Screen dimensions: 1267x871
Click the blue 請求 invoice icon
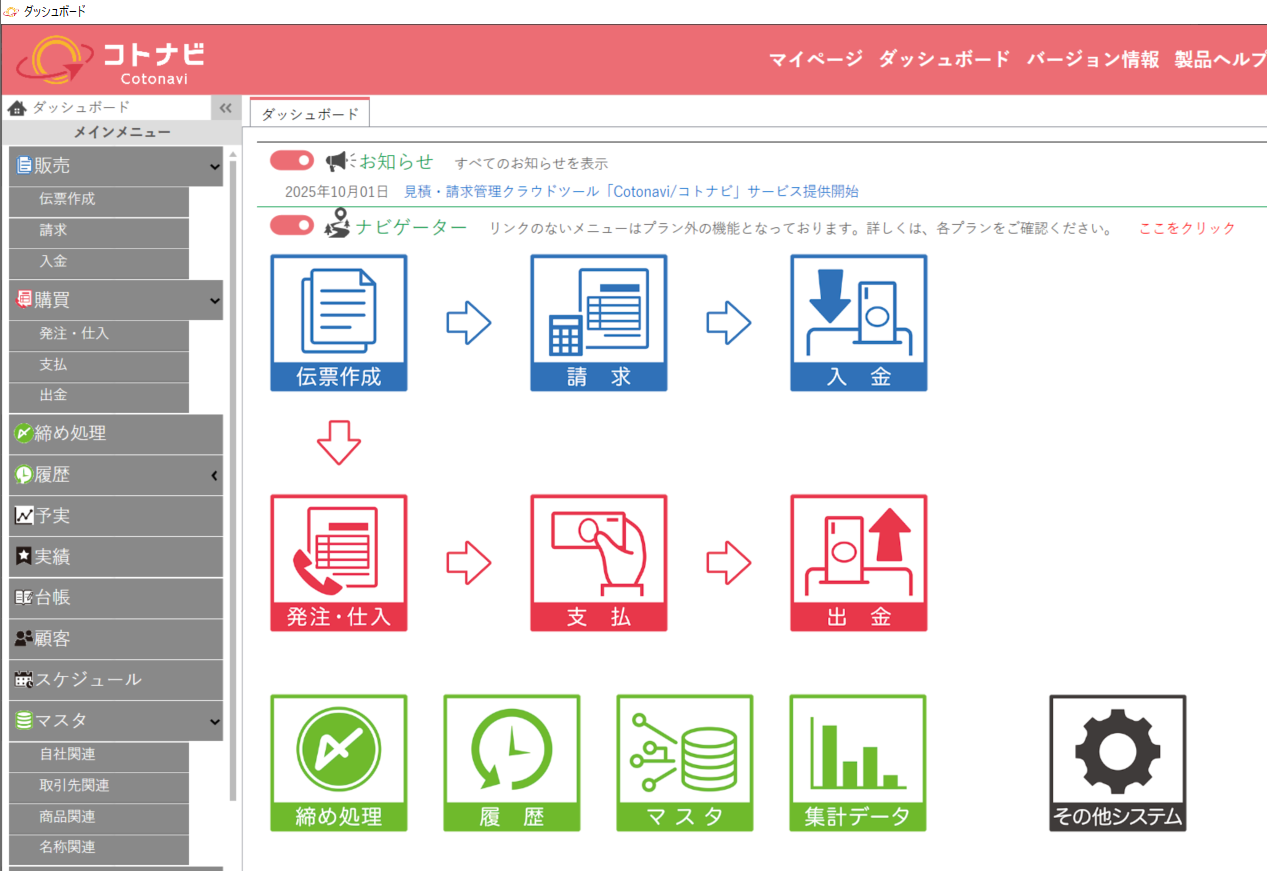click(598, 322)
